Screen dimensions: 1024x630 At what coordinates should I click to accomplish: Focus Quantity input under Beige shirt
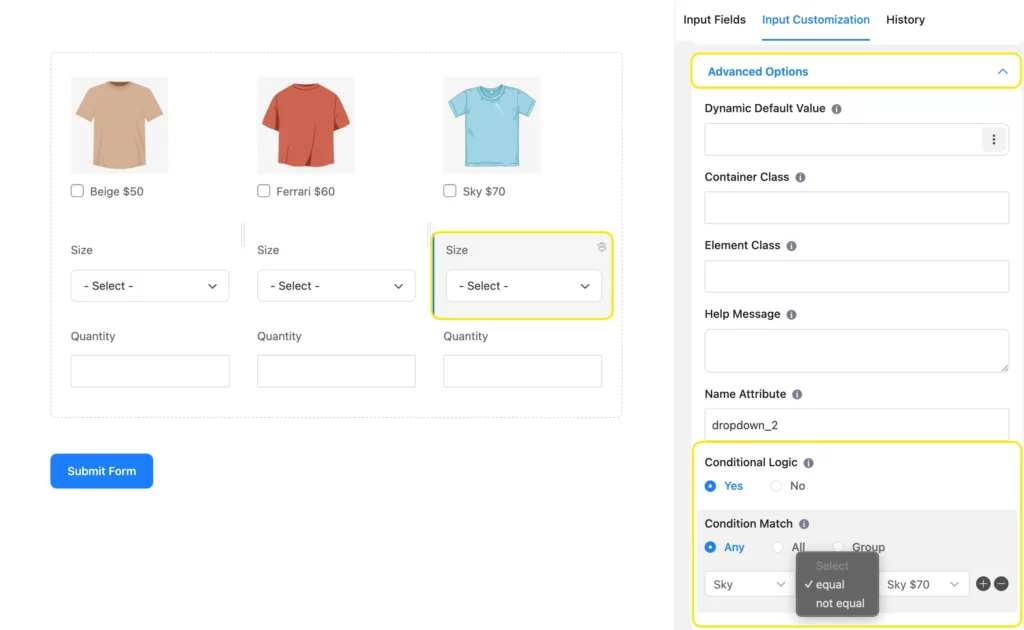(x=150, y=371)
